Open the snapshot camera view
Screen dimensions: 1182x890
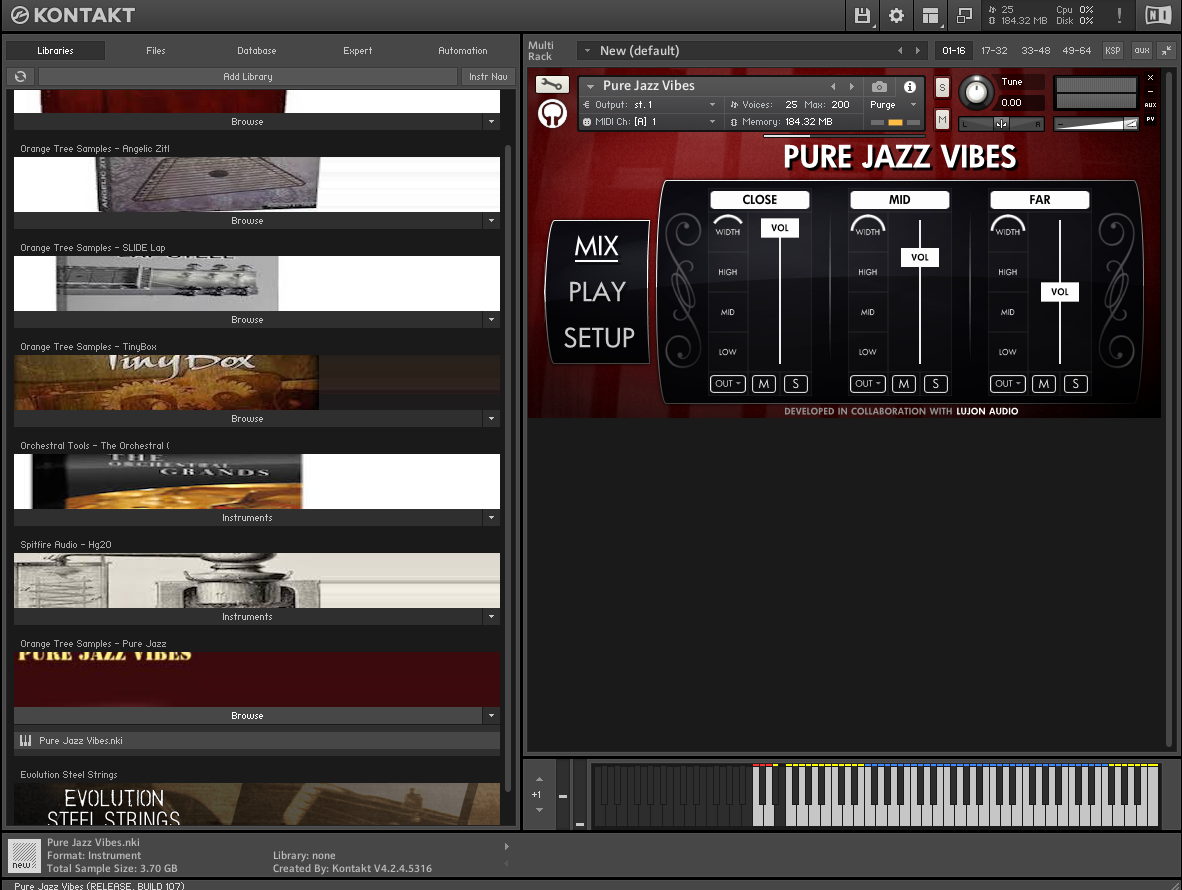pos(879,87)
